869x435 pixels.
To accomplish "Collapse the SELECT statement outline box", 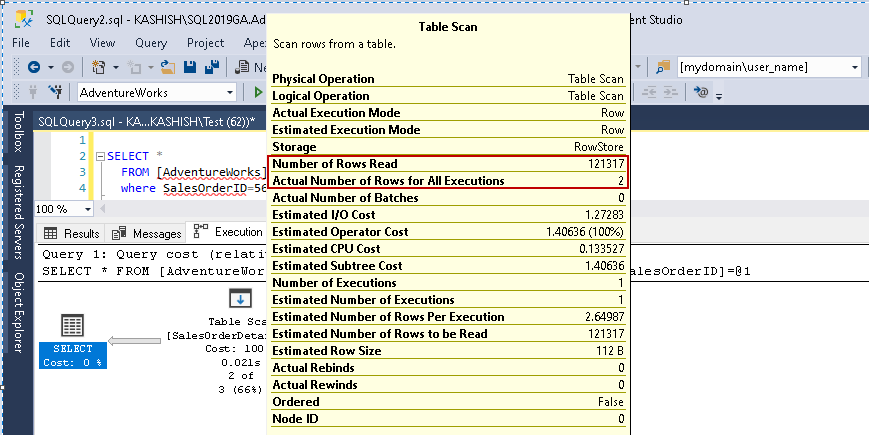I will [100, 156].
